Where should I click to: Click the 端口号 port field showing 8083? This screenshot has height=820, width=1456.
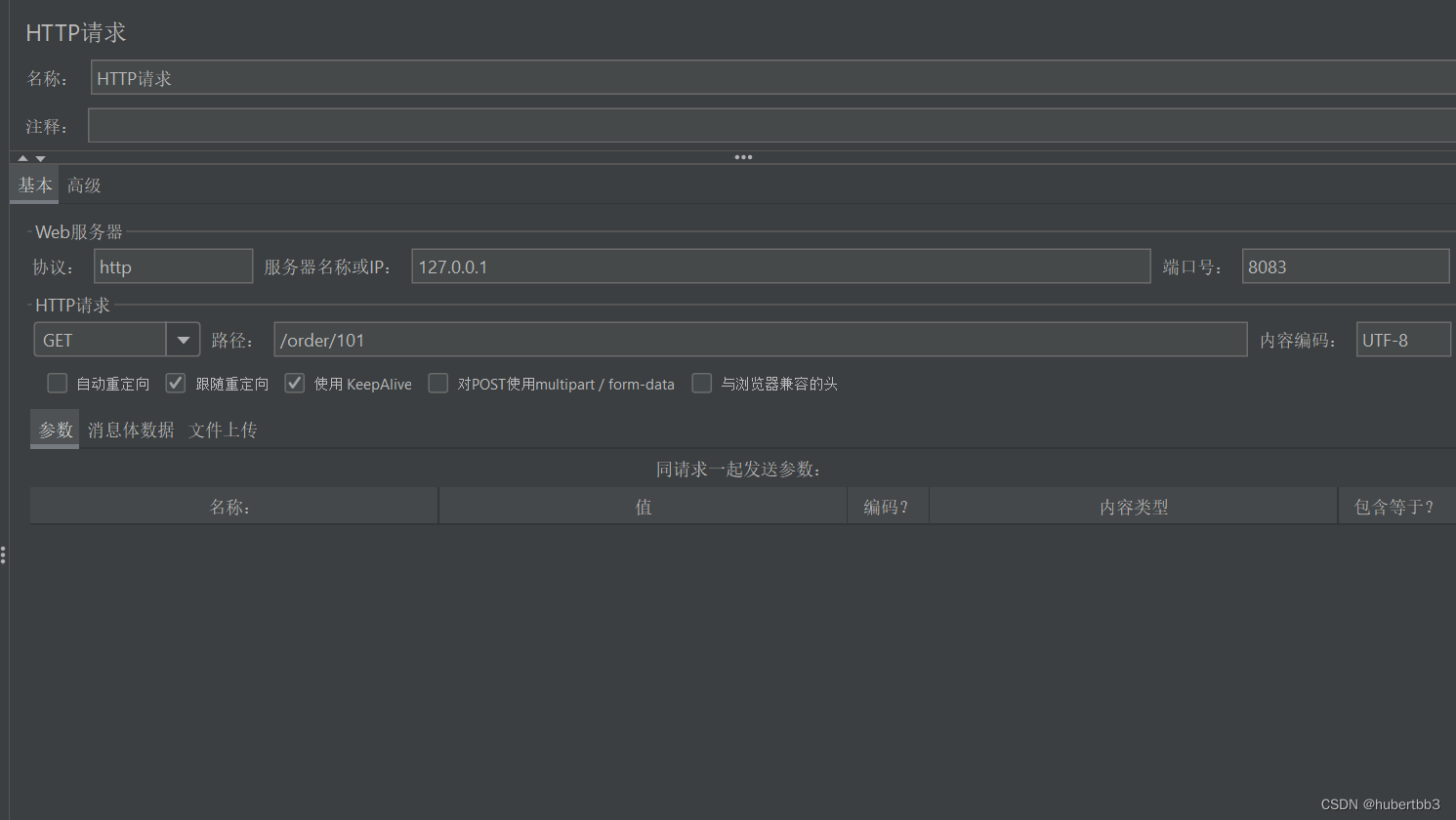(x=1346, y=266)
